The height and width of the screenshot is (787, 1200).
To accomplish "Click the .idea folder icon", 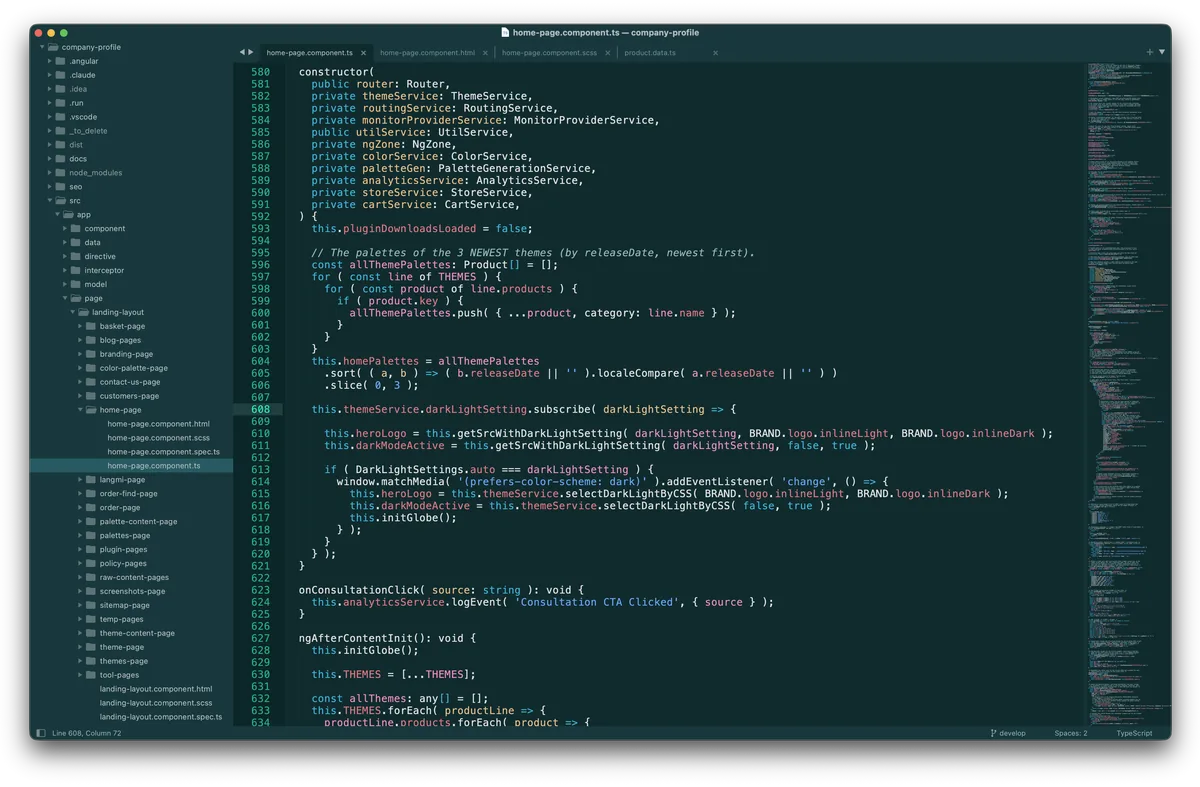I will point(61,89).
